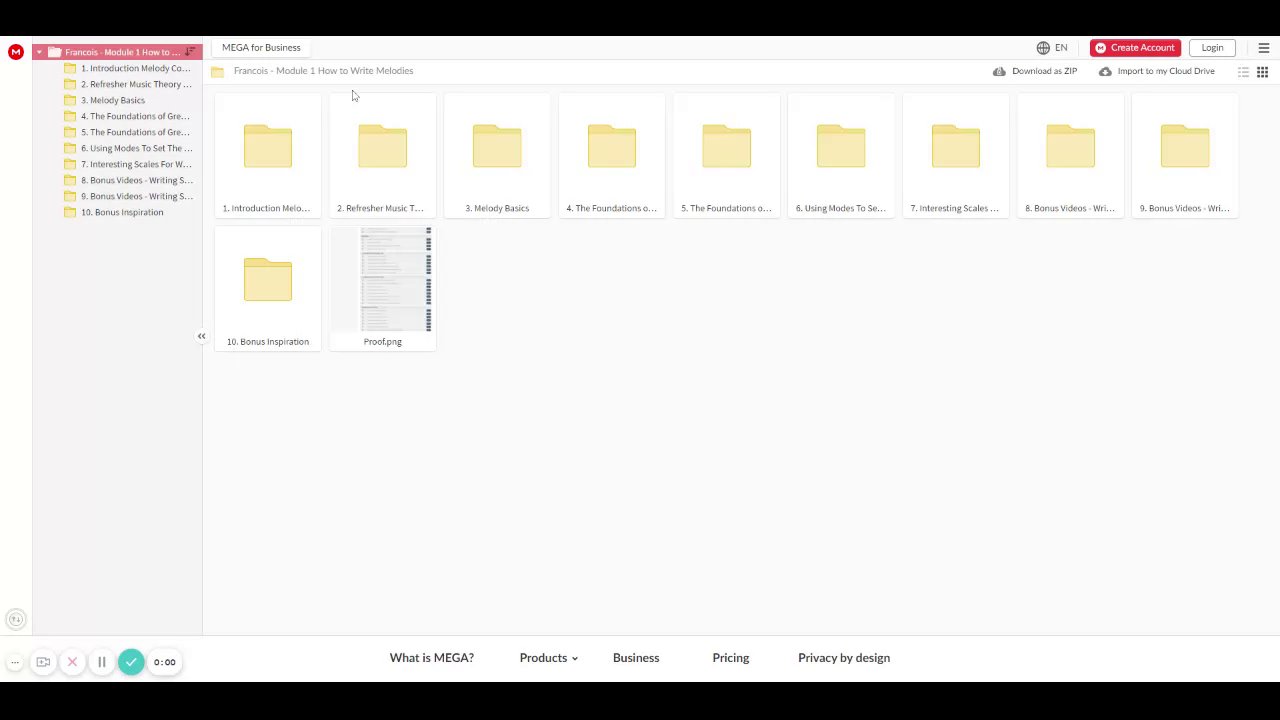The image size is (1280, 720).
Task: Select folder tile '6. Using Modes To Se...' in grid
Action: click(x=841, y=155)
